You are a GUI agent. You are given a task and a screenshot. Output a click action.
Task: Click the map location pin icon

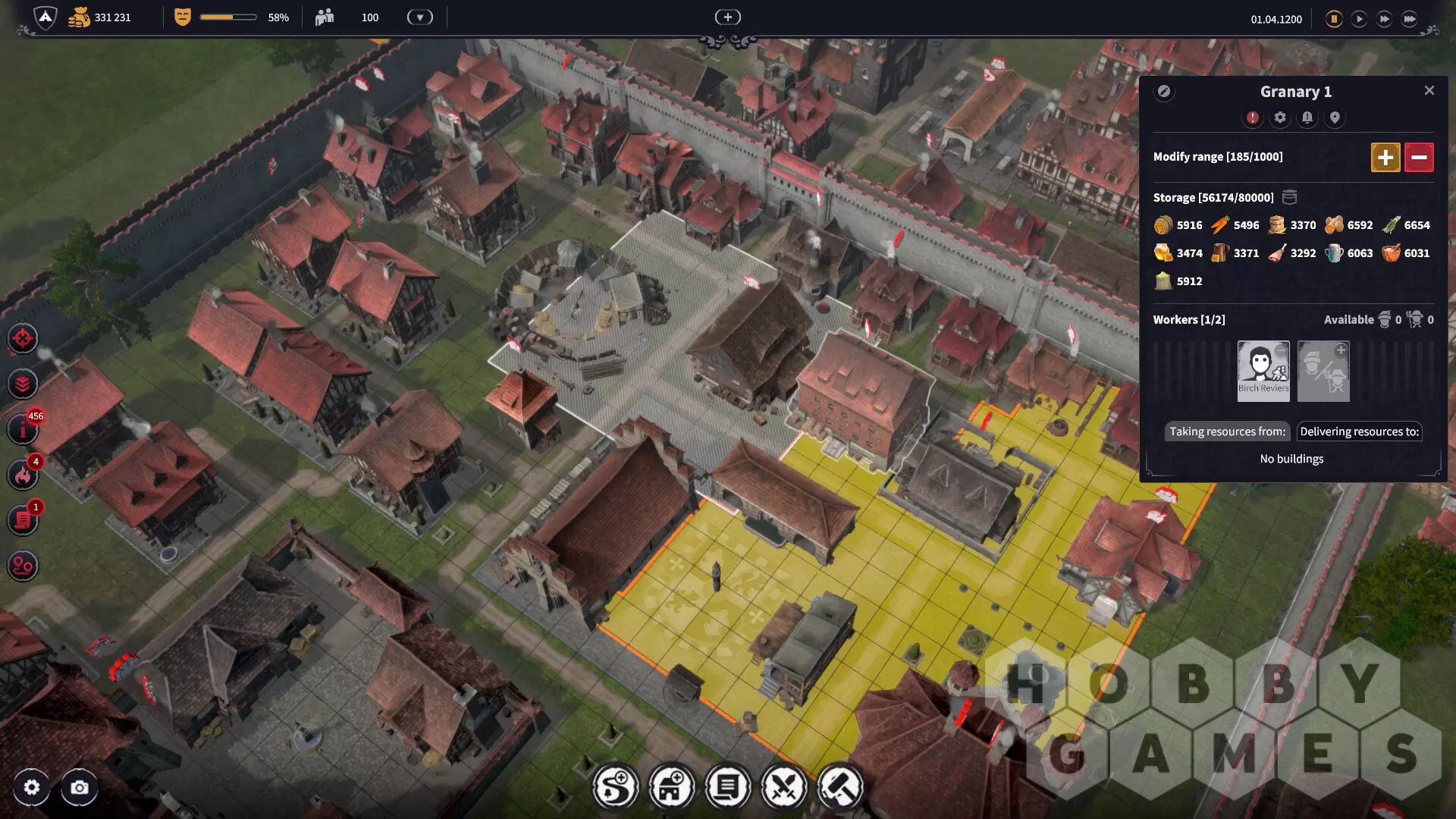(x=1335, y=118)
